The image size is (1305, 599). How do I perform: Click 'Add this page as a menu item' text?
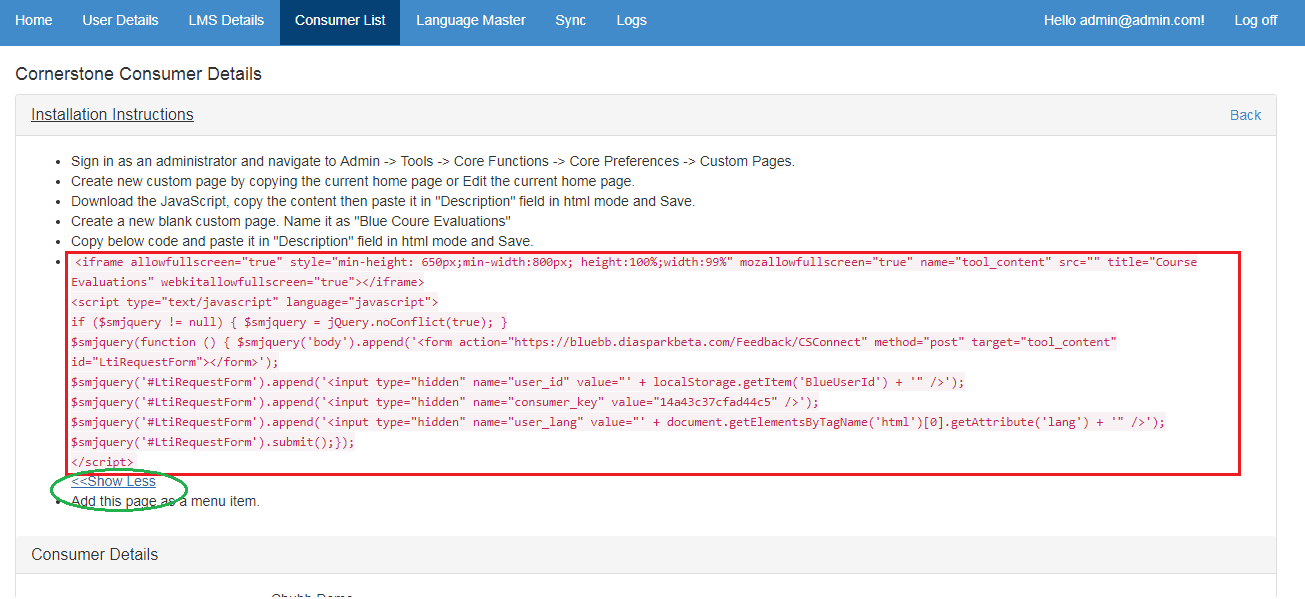tap(165, 501)
